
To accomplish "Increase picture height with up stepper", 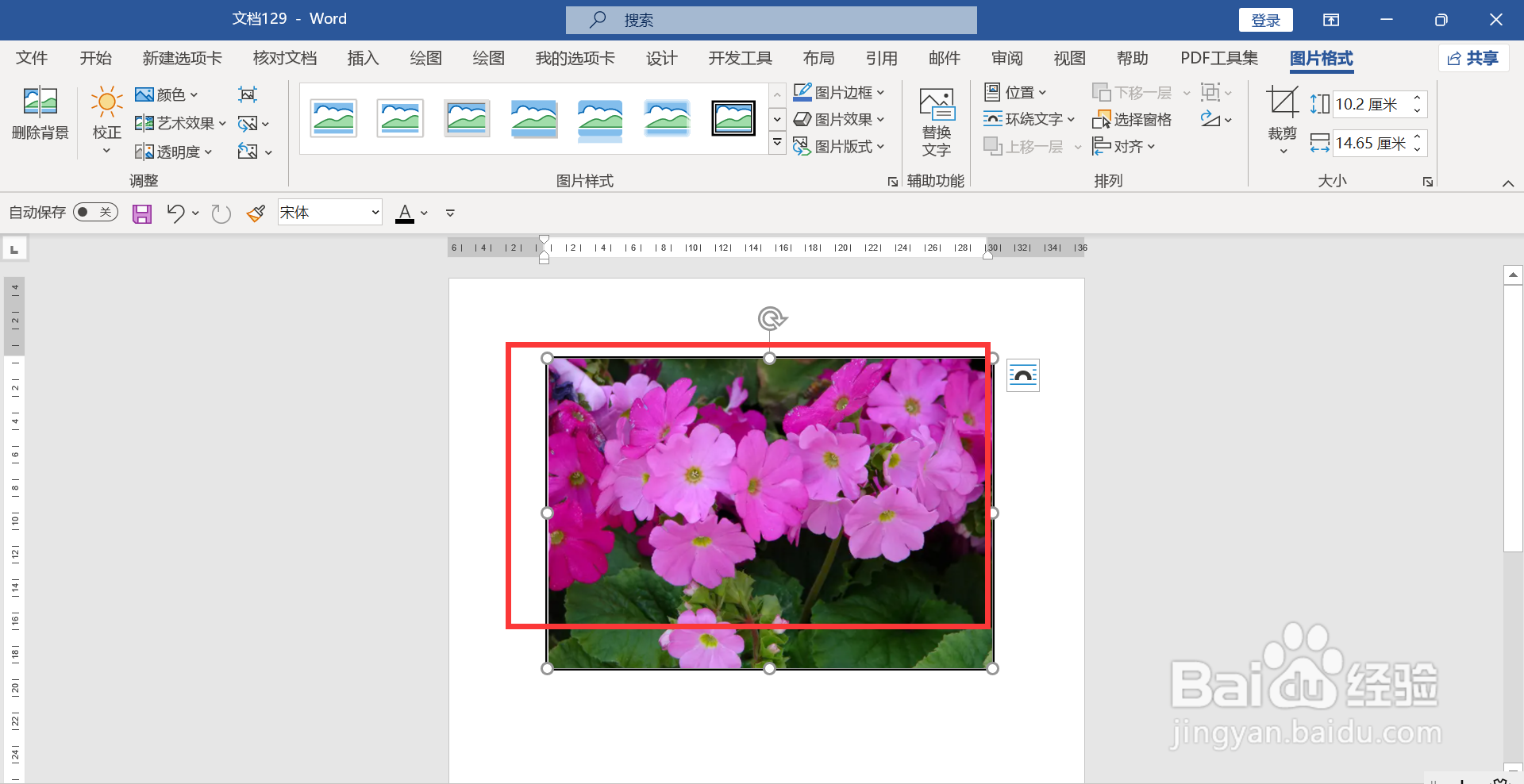I will click(x=1417, y=98).
